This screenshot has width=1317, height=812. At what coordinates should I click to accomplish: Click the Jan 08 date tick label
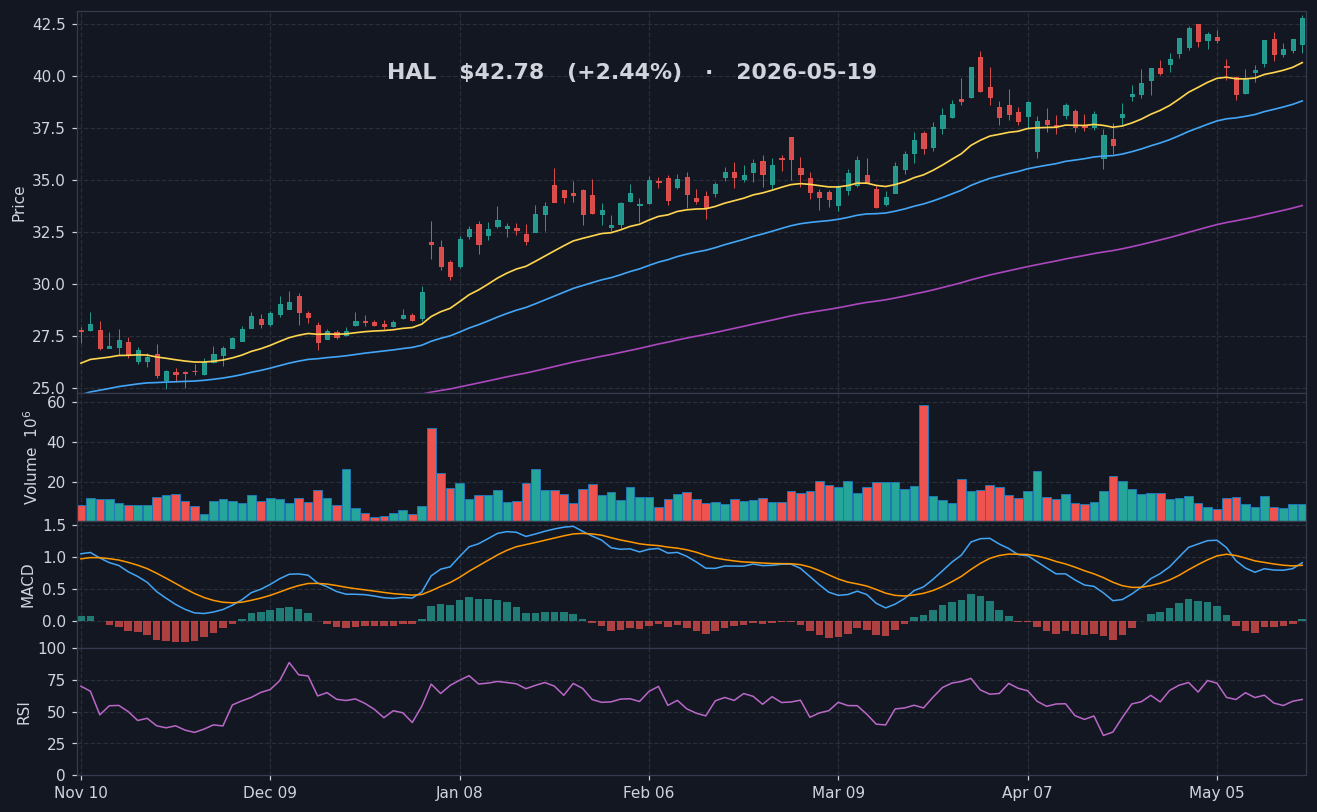(460, 793)
